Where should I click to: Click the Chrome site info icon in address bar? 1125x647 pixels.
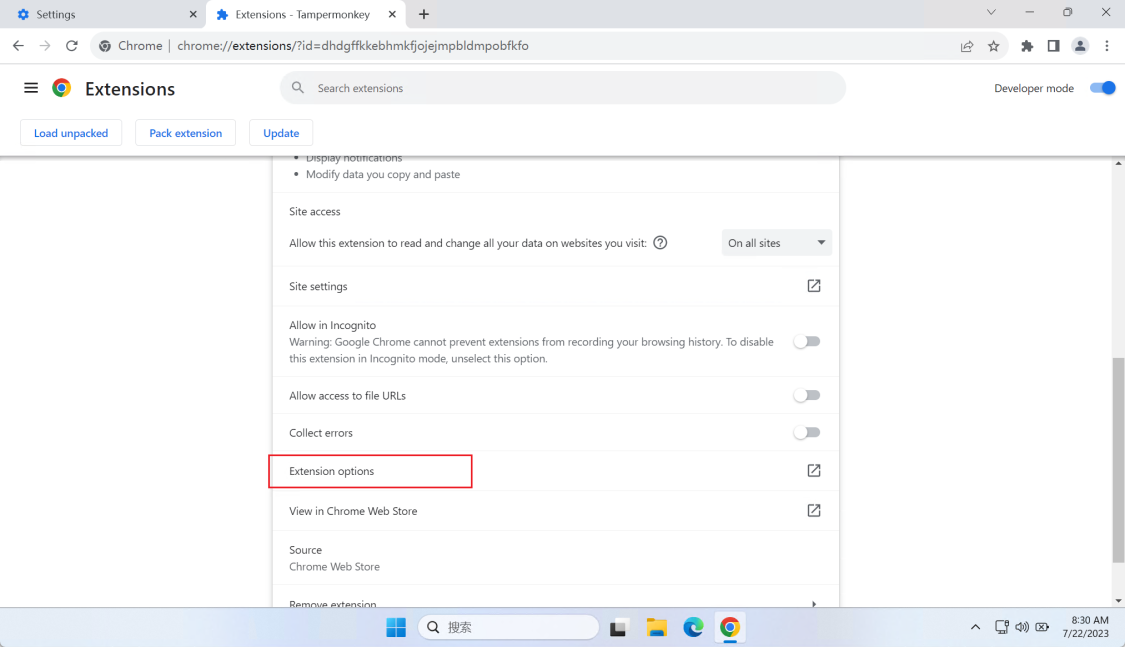click(x=105, y=46)
